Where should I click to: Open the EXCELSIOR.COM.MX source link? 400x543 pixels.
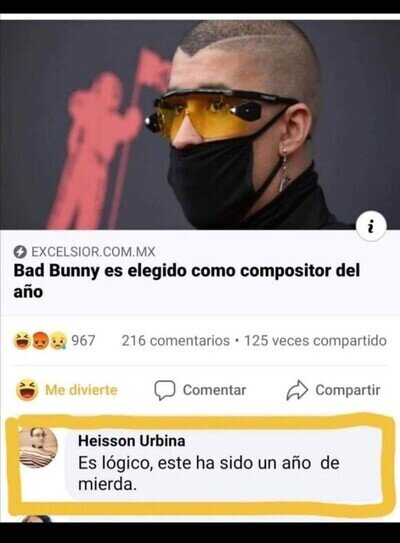click(x=93, y=252)
